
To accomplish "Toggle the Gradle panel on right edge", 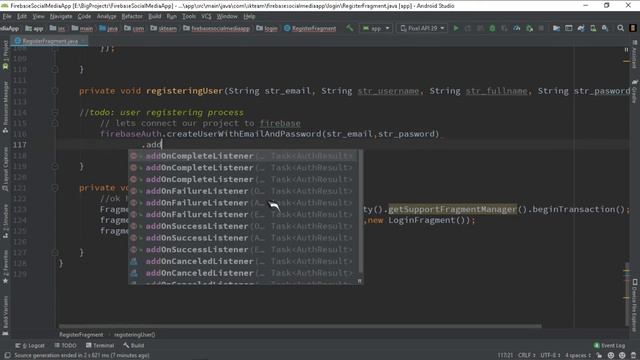I will pos(635,91).
